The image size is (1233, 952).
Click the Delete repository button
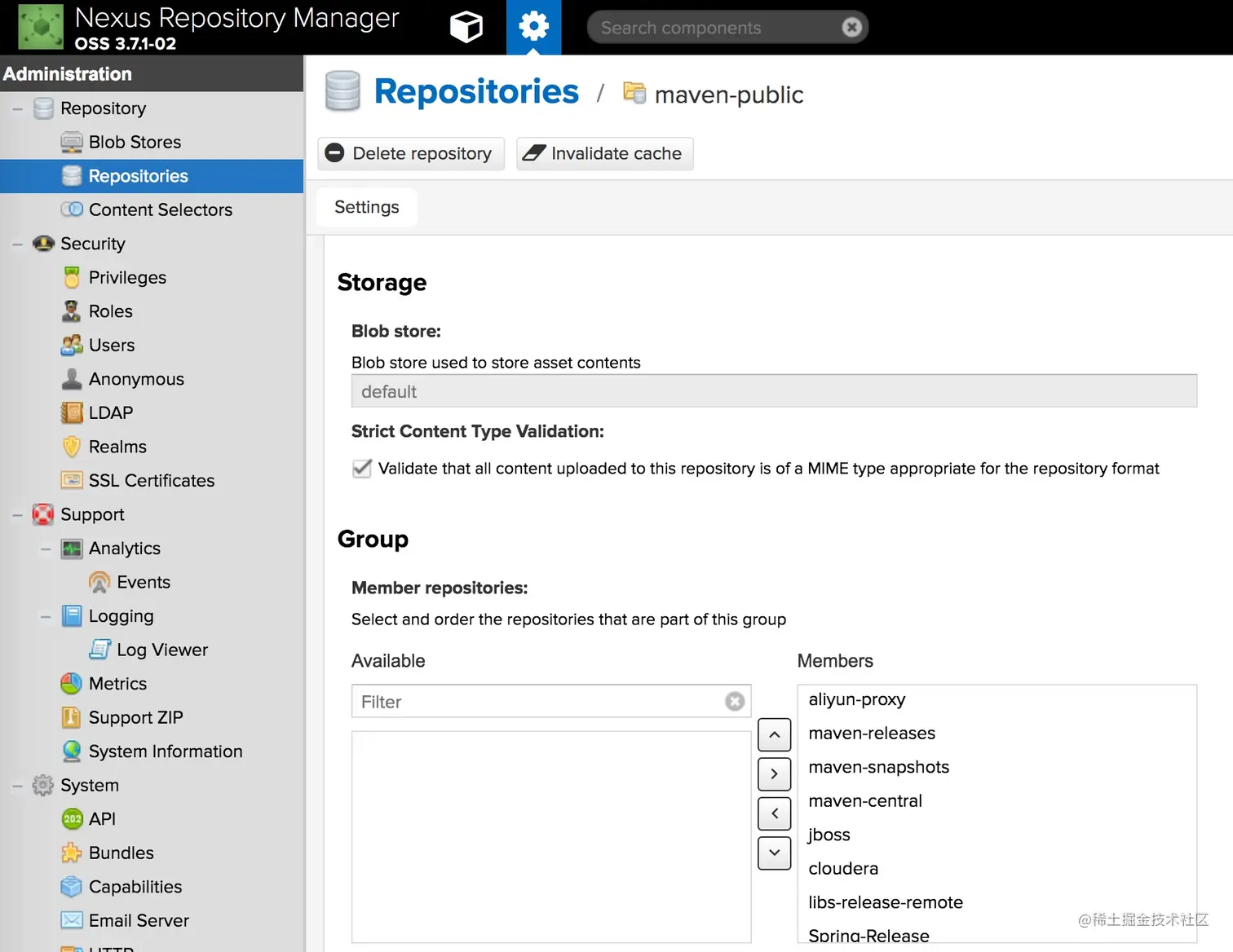pyautogui.click(x=410, y=153)
